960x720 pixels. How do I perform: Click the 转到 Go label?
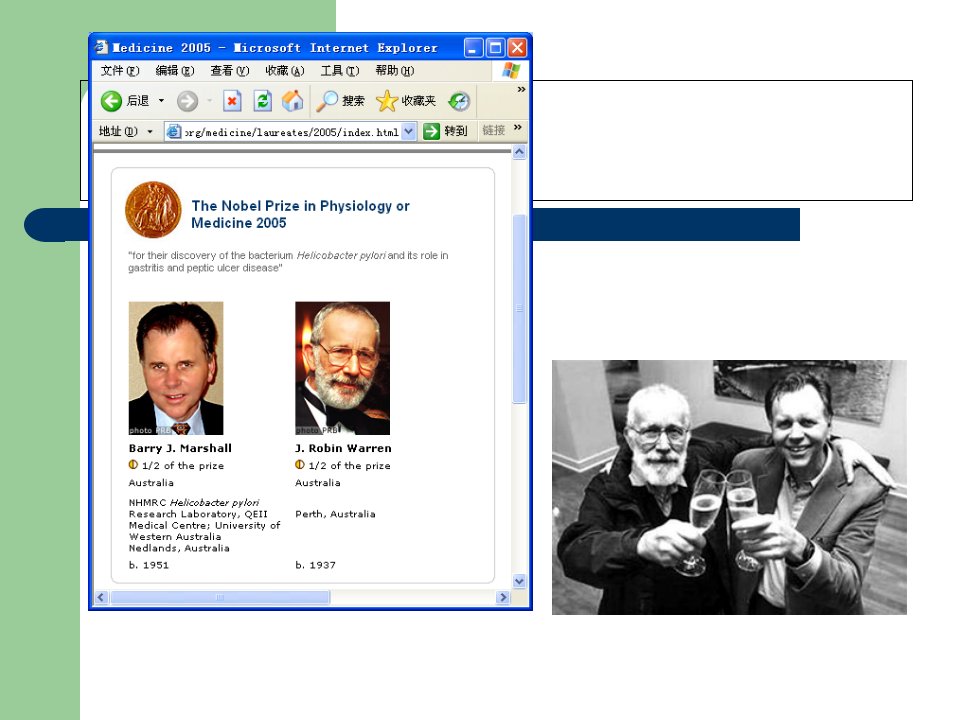[x=456, y=131]
